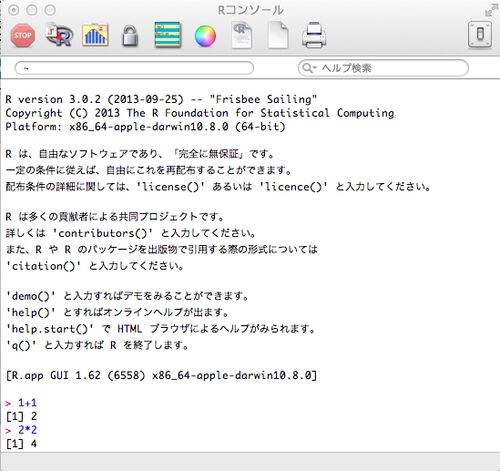Screen dimensions: 500x471
Task: Open the Quartz bar chart window icon
Action: click(x=95, y=35)
